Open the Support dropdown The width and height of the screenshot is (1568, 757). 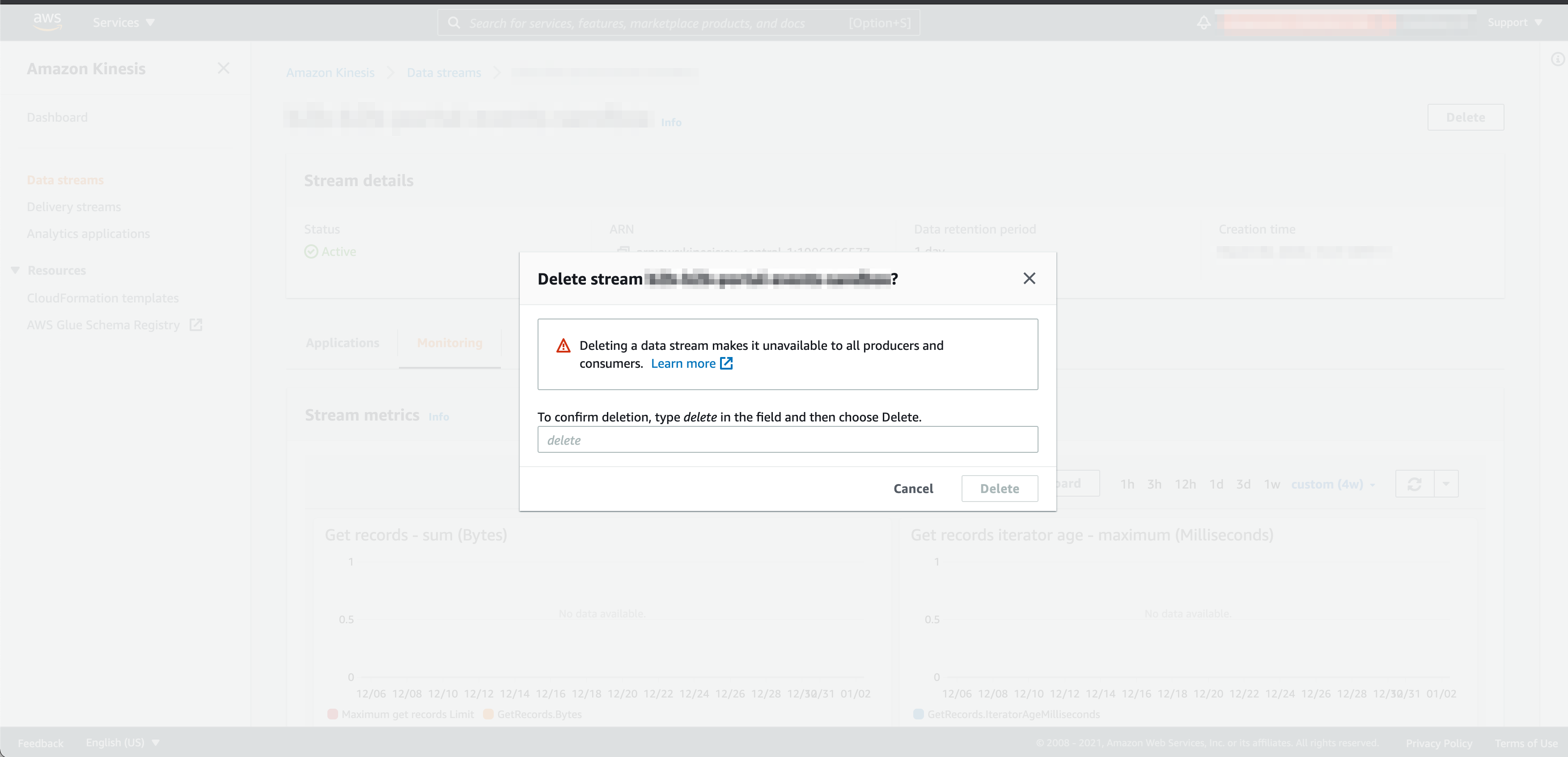point(1514,22)
